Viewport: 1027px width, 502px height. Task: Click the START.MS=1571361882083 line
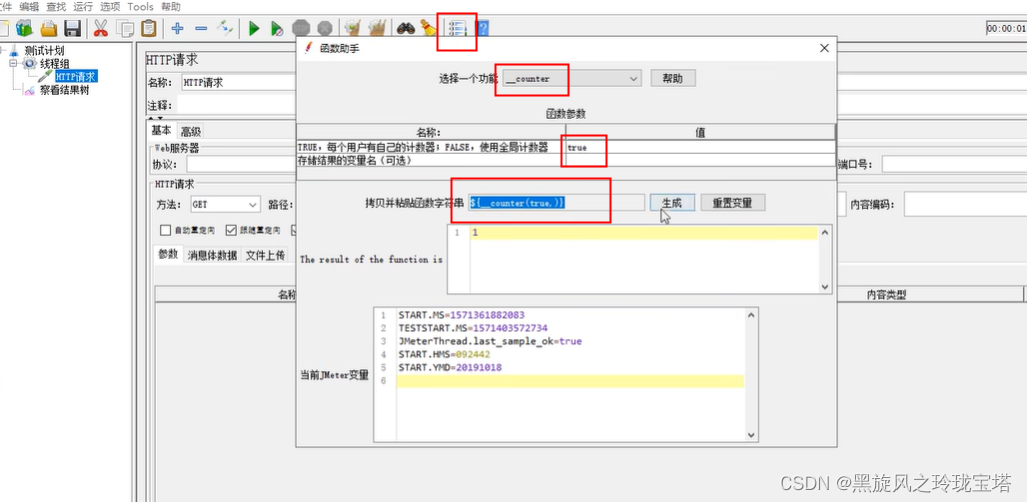coord(461,315)
